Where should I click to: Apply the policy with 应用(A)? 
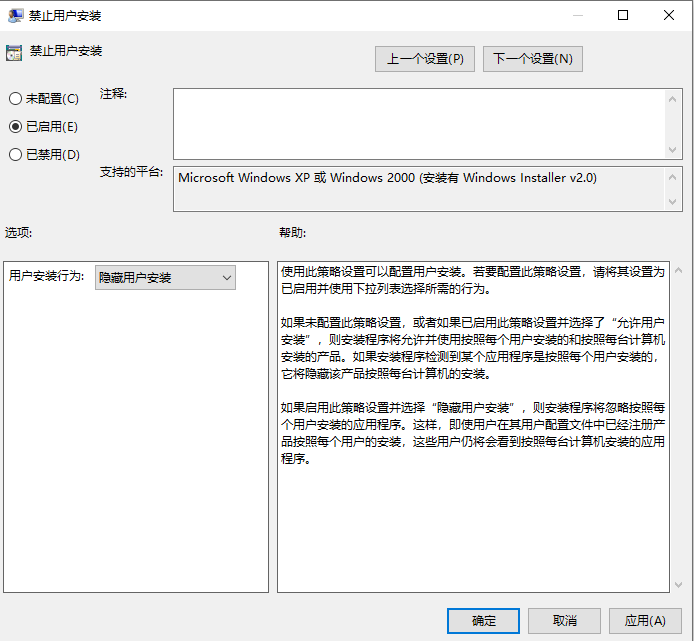click(645, 621)
